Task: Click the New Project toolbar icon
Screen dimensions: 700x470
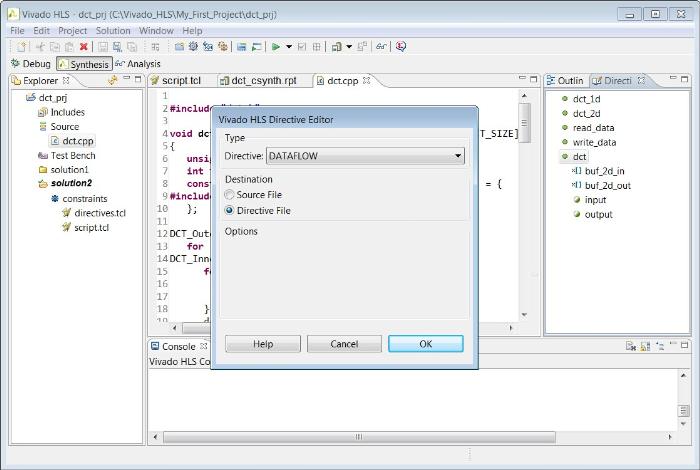Action: pyautogui.click(x=22, y=46)
